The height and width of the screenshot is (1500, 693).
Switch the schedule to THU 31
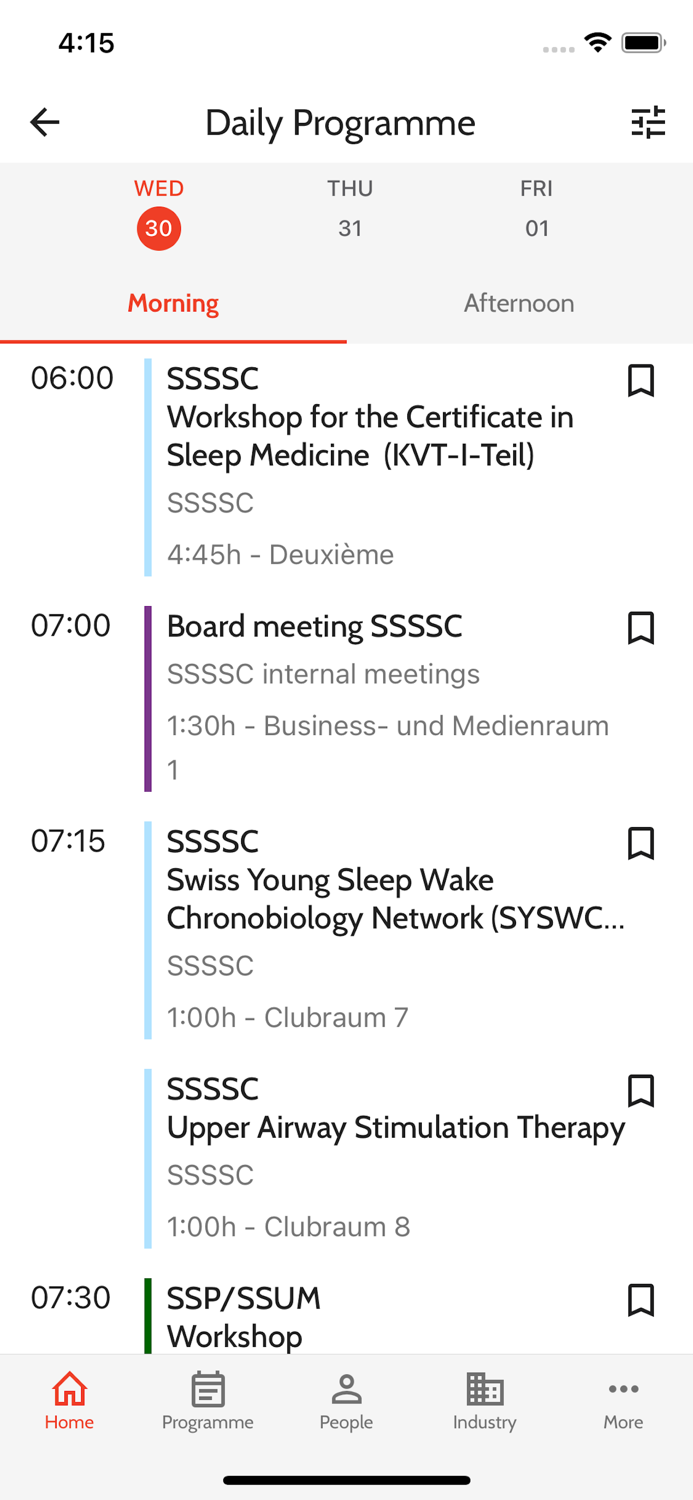point(350,210)
